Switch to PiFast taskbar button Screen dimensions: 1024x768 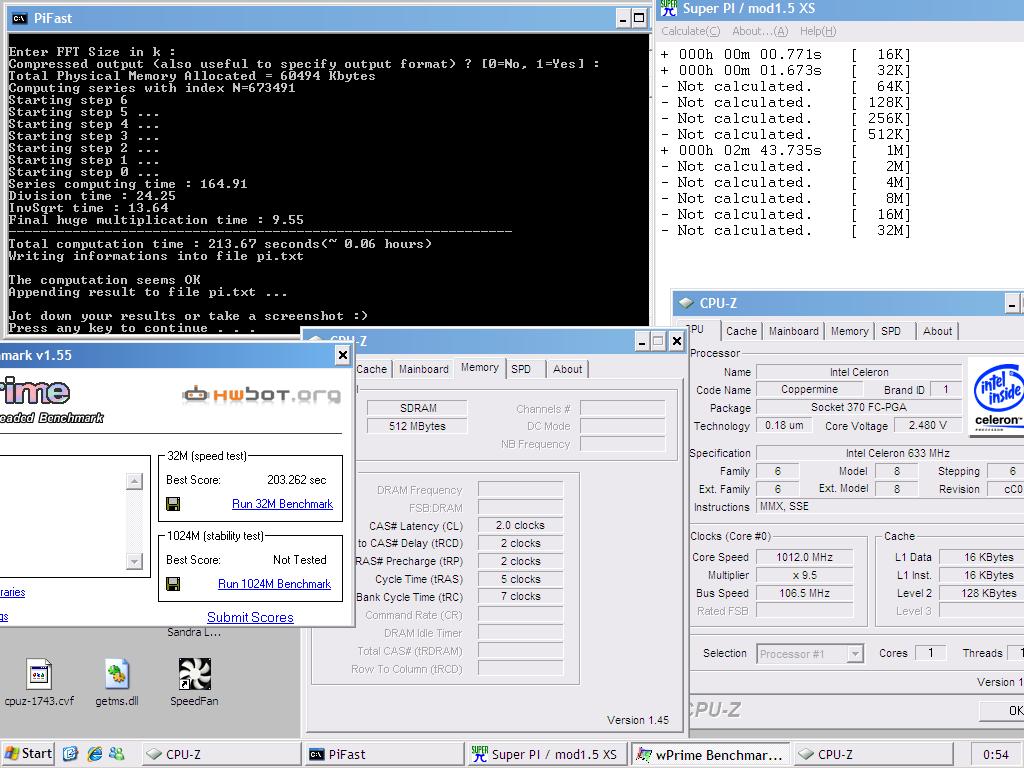[384, 754]
